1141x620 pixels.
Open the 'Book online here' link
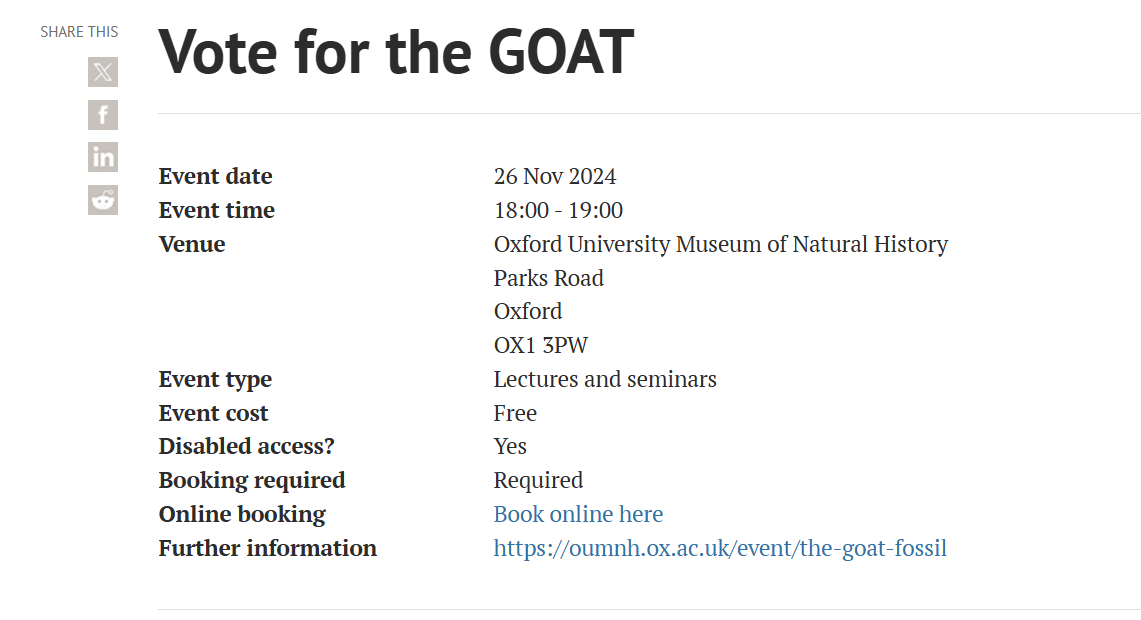click(x=578, y=514)
